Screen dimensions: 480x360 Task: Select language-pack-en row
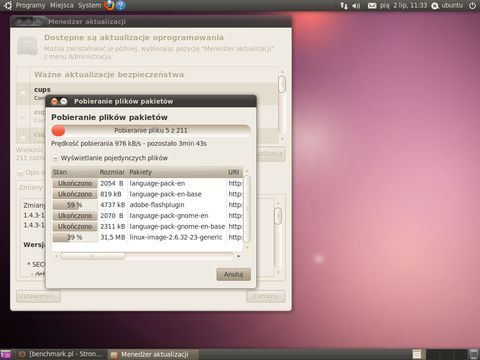click(147, 183)
